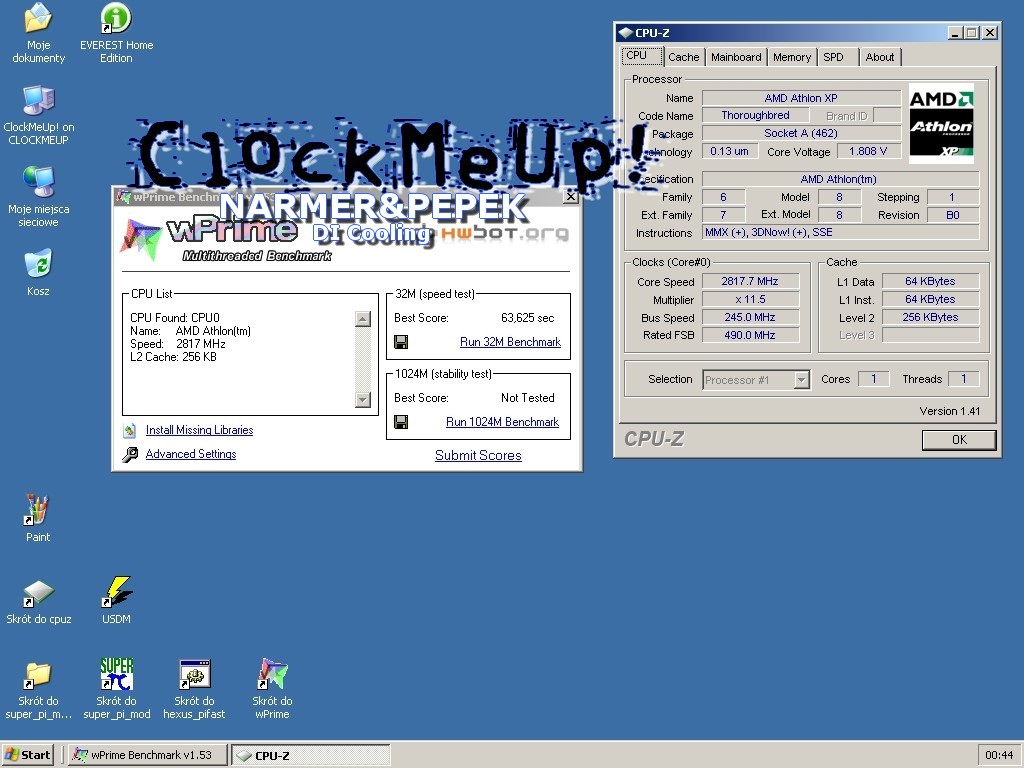Click Code Name field Thoroughbred
This screenshot has width=1024, height=768.
[756, 116]
